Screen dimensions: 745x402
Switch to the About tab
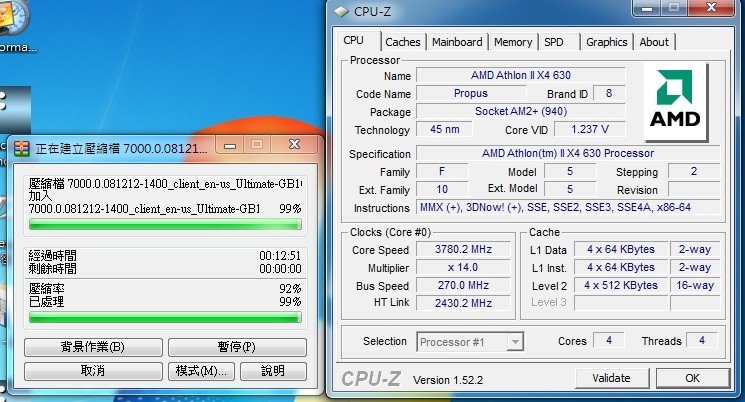pyautogui.click(x=654, y=42)
